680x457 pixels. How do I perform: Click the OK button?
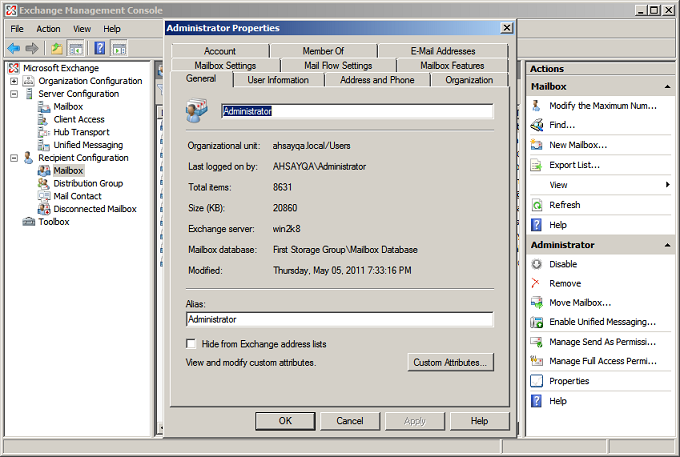pos(285,421)
